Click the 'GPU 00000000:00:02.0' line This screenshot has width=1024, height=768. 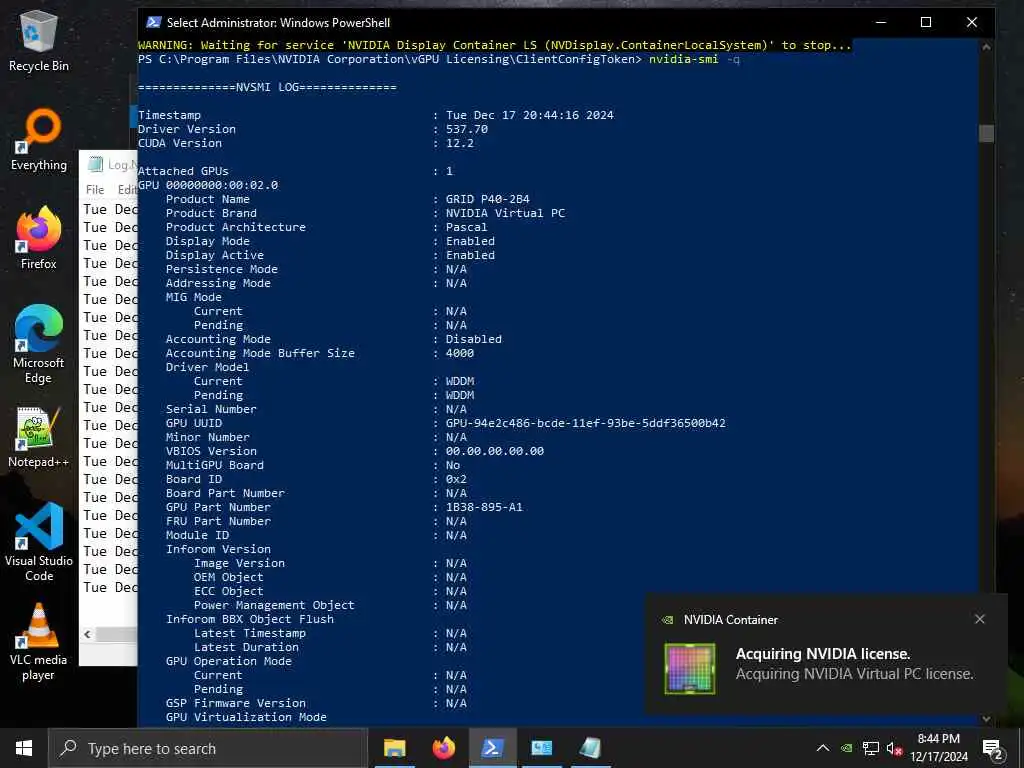208,185
